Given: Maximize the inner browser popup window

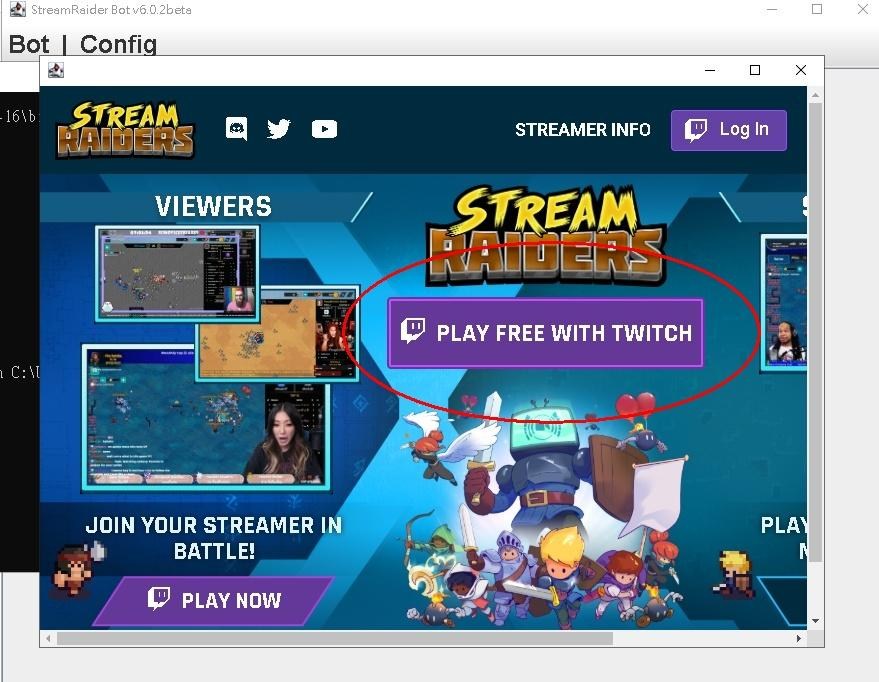Looking at the screenshot, I should click(755, 70).
